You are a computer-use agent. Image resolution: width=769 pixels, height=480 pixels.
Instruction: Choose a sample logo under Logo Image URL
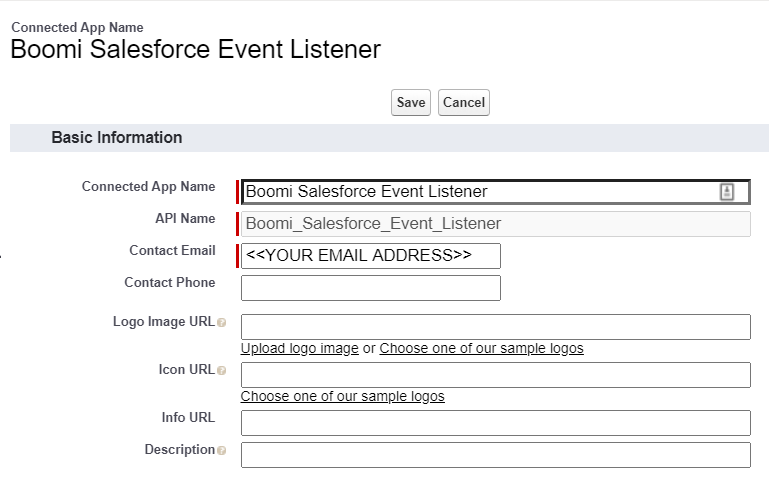point(481,349)
